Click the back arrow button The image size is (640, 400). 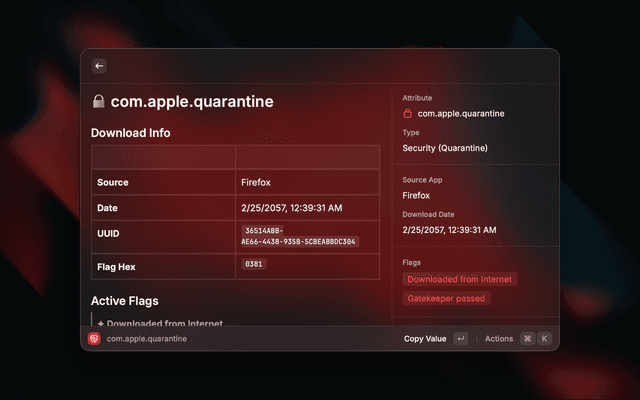pyautogui.click(x=99, y=66)
